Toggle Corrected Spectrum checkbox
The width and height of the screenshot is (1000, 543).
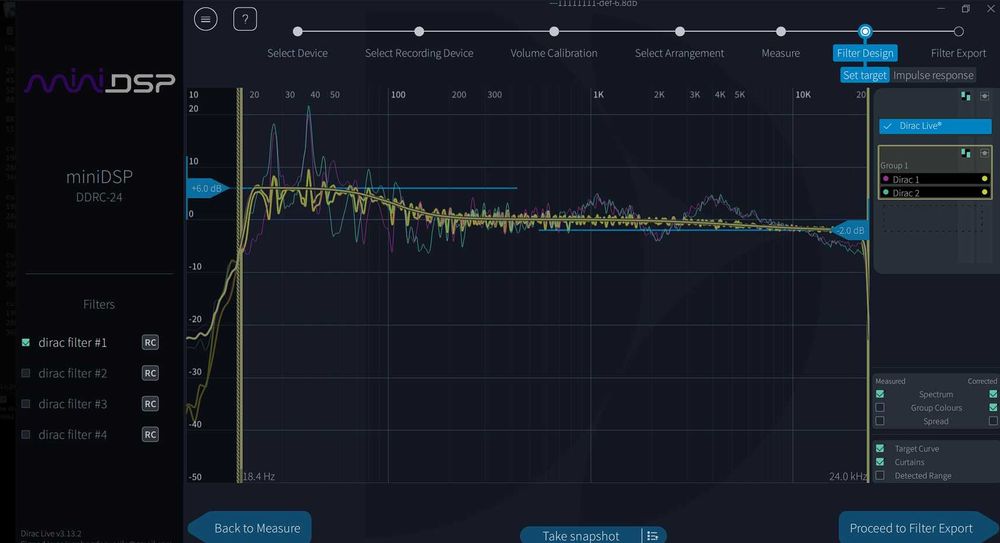993,394
